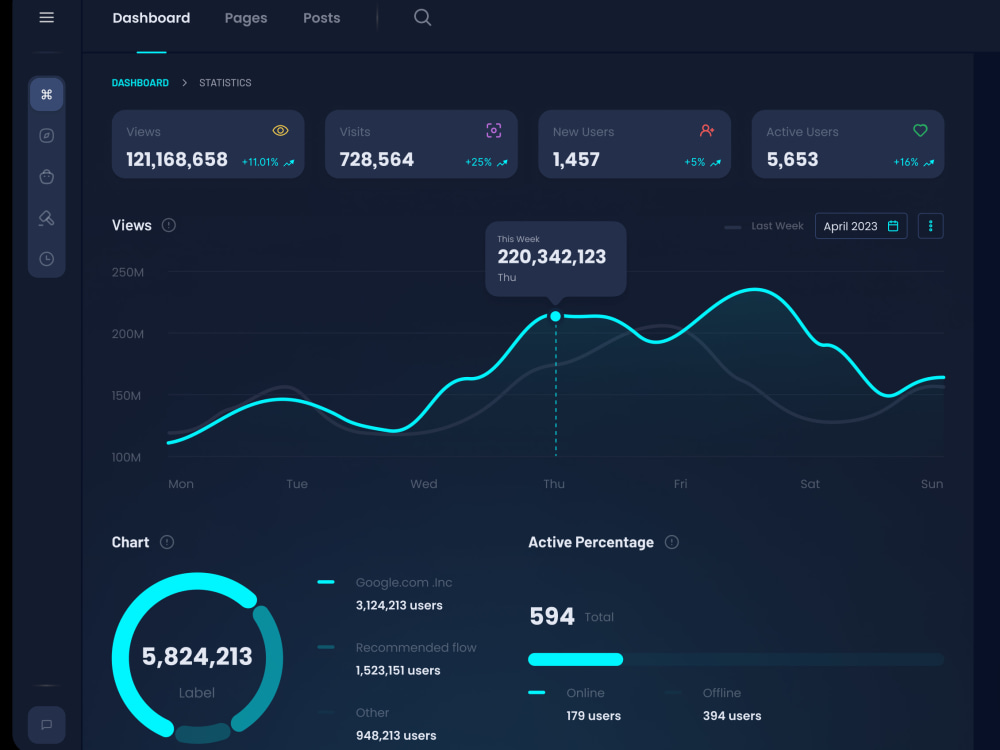Open the clock history icon in sidebar
Image resolution: width=1000 pixels, height=750 pixels.
coord(46,259)
